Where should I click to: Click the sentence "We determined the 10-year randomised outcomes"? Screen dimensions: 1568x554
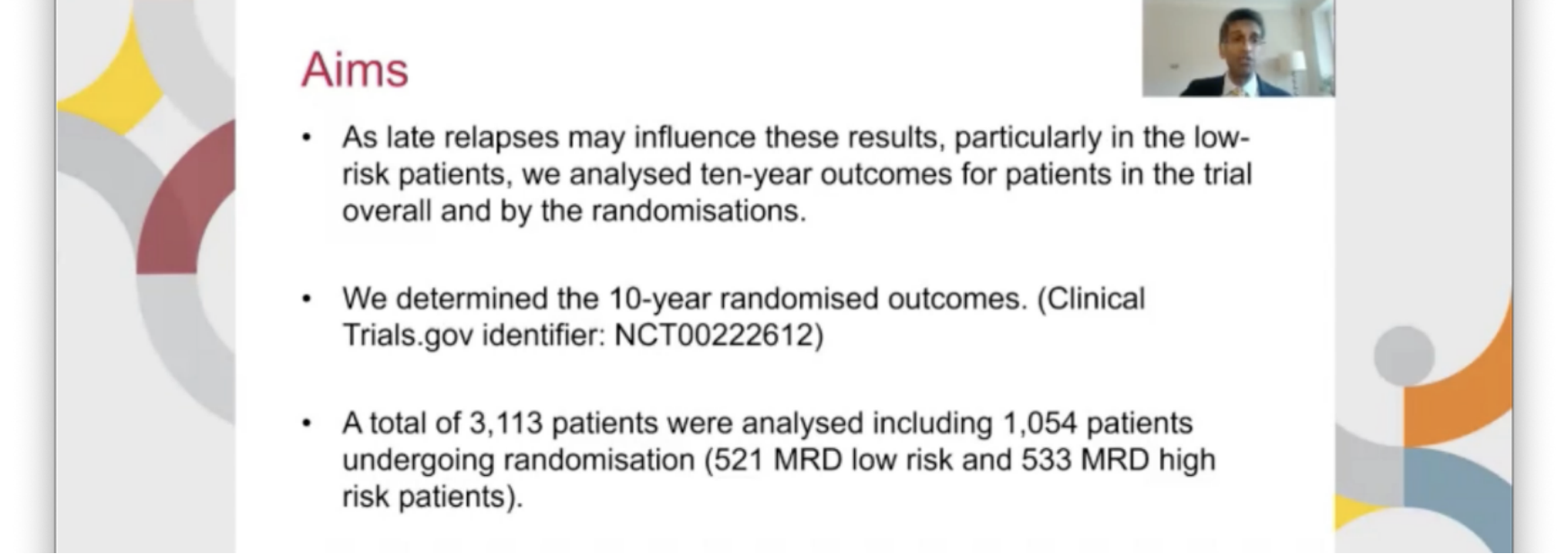point(683,299)
